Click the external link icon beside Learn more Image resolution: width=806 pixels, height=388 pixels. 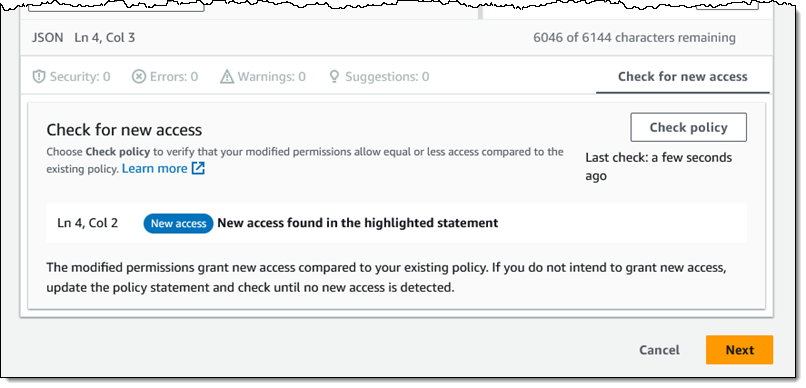[198, 169]
